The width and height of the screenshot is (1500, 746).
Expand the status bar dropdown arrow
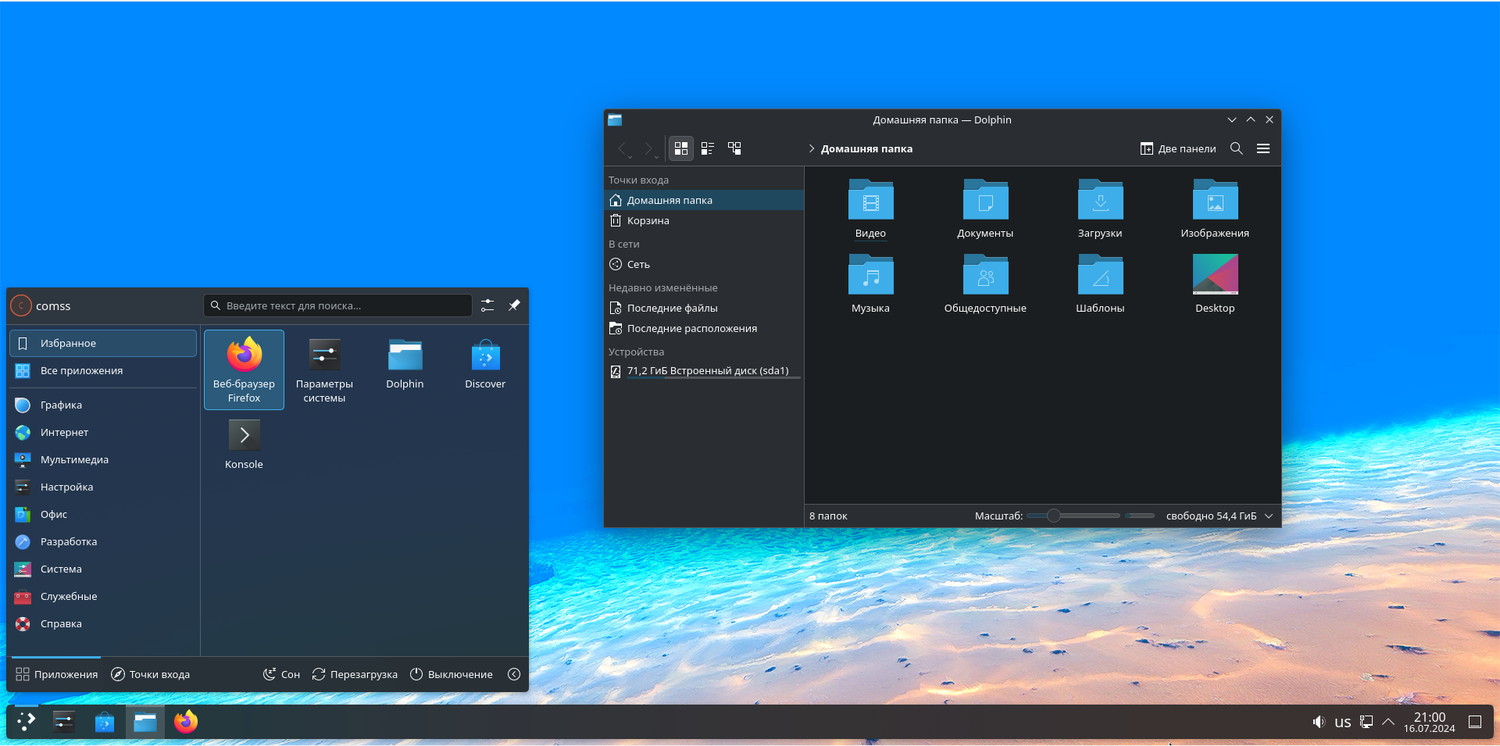click(1269, 516)
